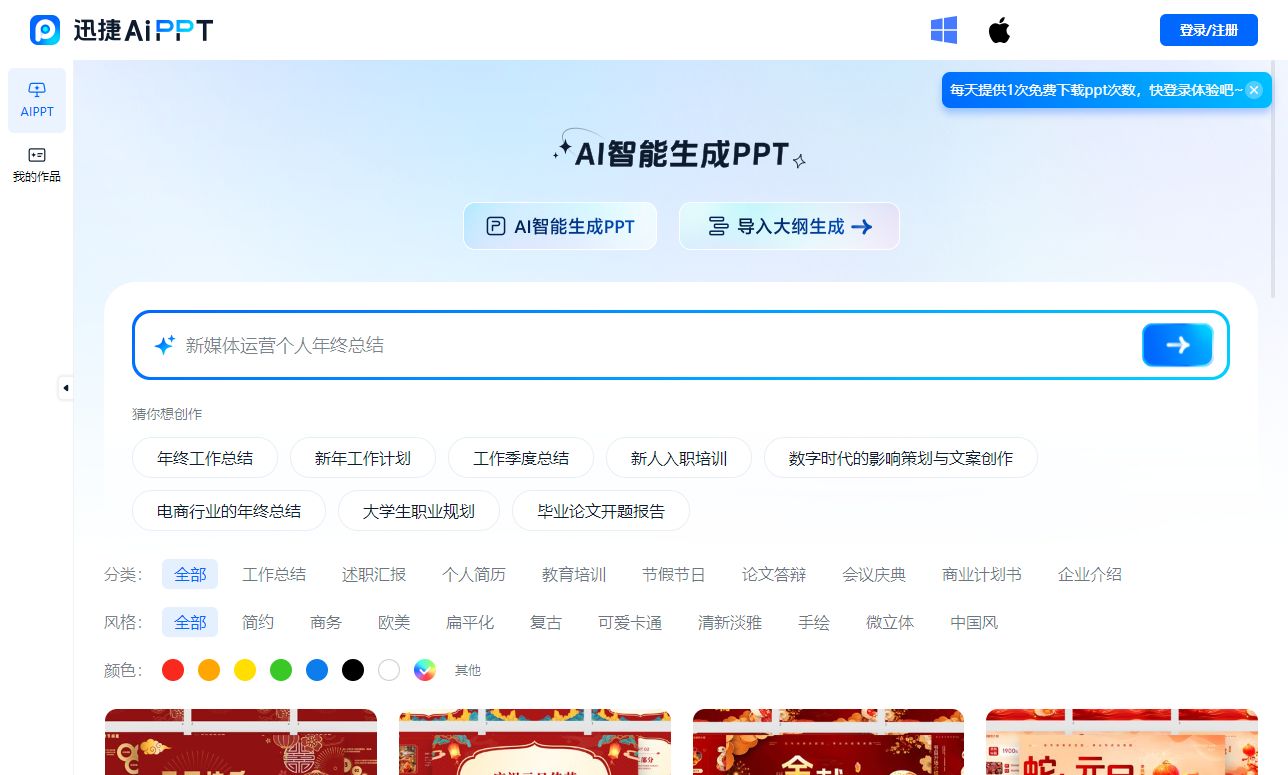Select the AI智能生成PPT tab
The image size is (1288, 775).
pyautogui.click(x=560, y=226)
